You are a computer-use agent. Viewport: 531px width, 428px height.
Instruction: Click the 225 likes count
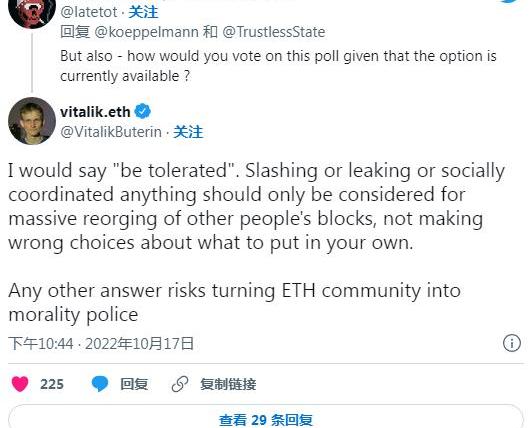tap(52, 384)
